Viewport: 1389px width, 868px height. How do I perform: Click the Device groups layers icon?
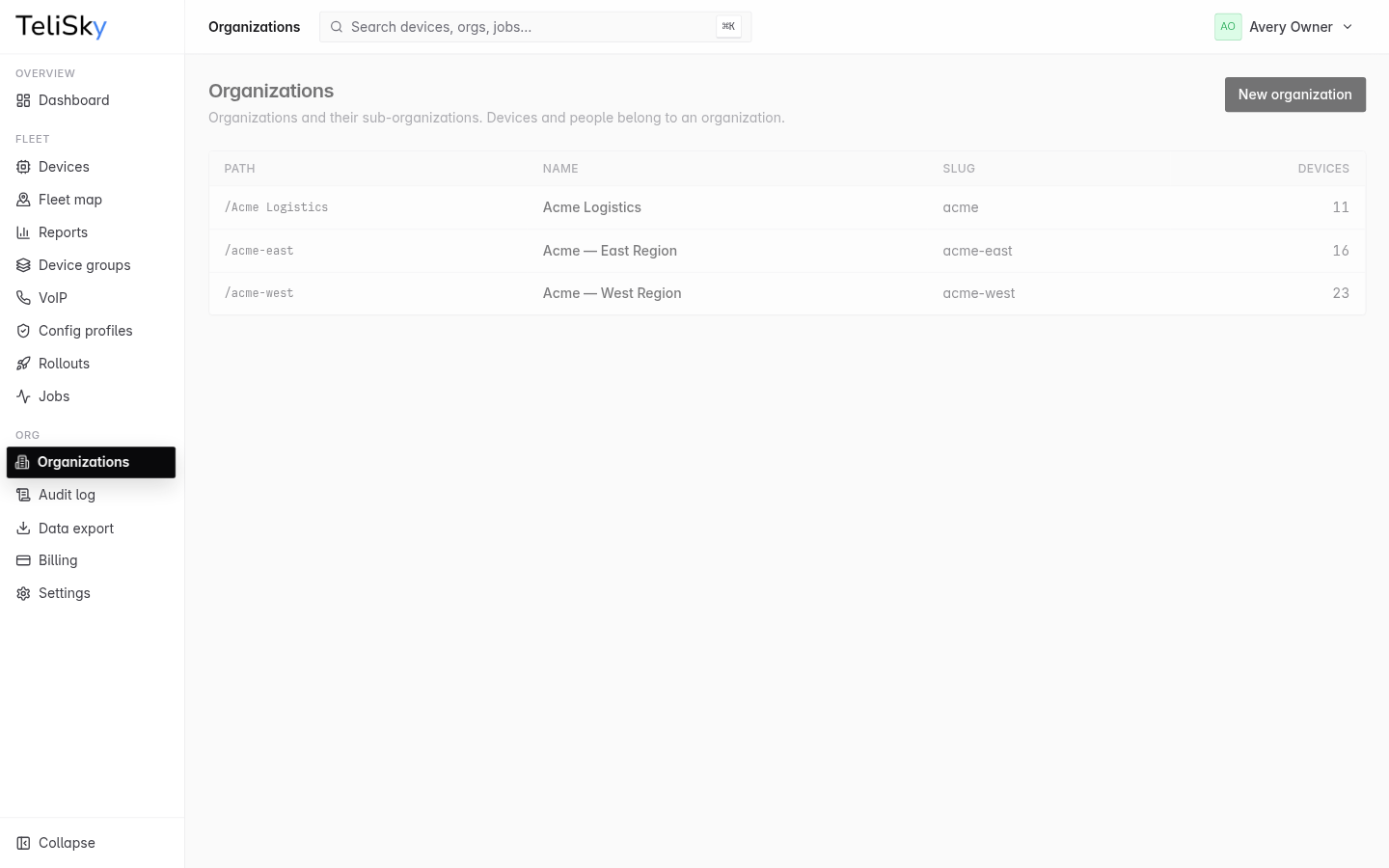pos(23,265)
